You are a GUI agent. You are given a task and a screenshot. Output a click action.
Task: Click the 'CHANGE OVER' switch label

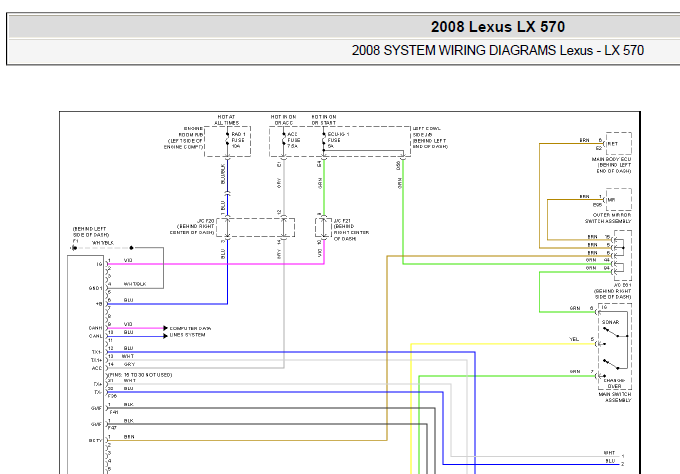click(x=614, y=383)
